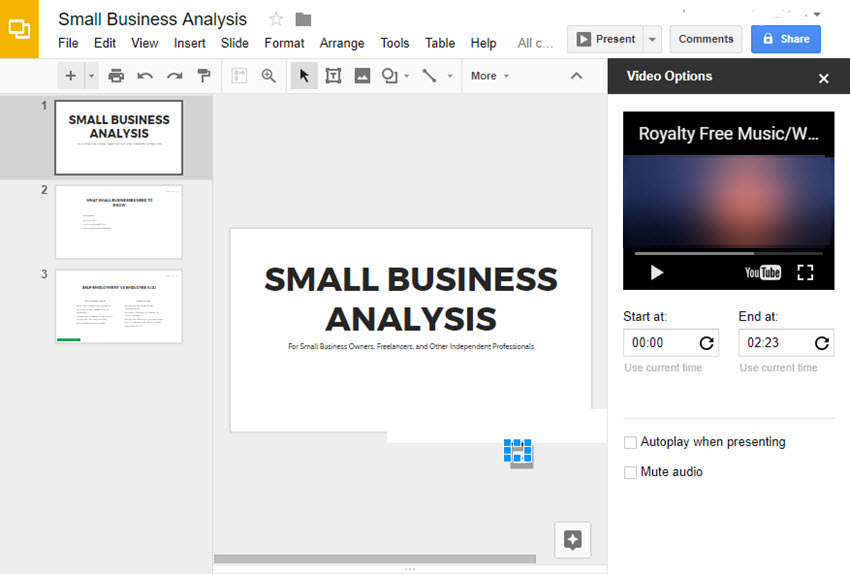Screen dimensions: 850x574
Task: Toggle fullscreen on the video preview
Action: pos(805,272)
